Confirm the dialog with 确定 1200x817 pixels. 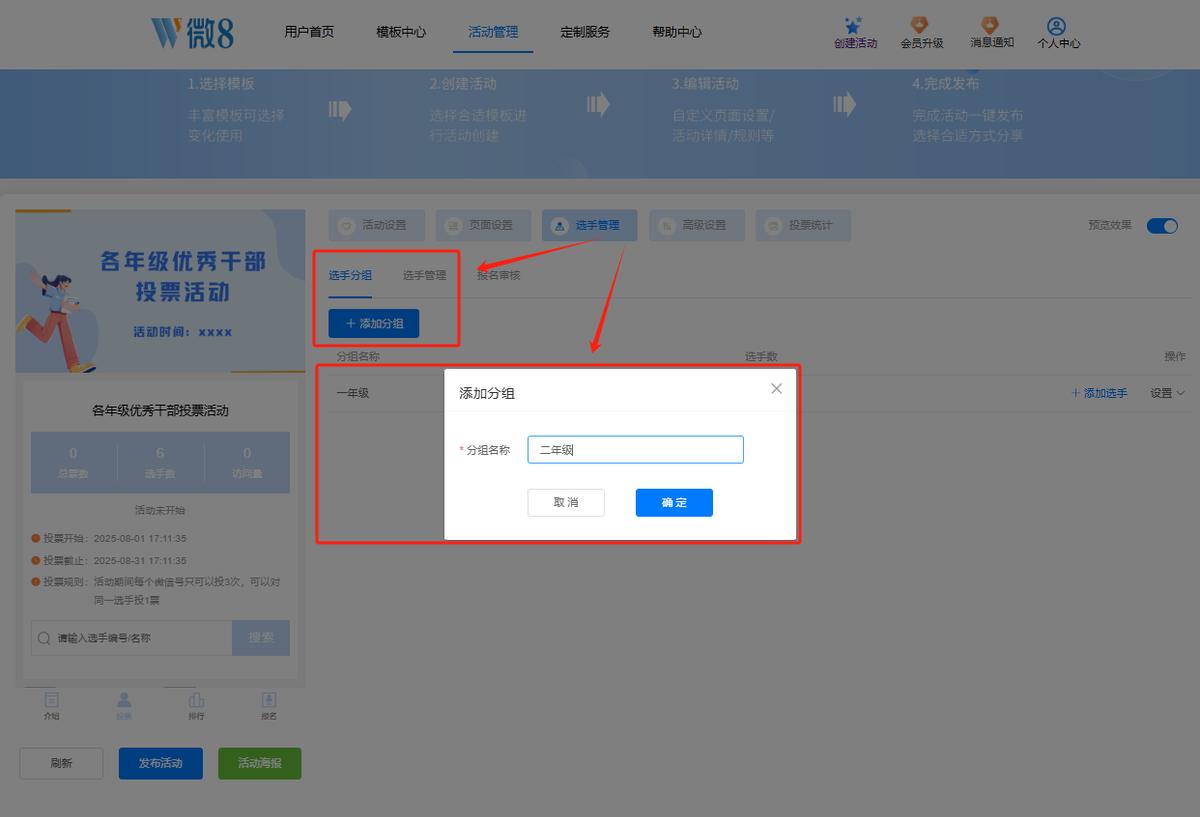[x=674, y=502]
